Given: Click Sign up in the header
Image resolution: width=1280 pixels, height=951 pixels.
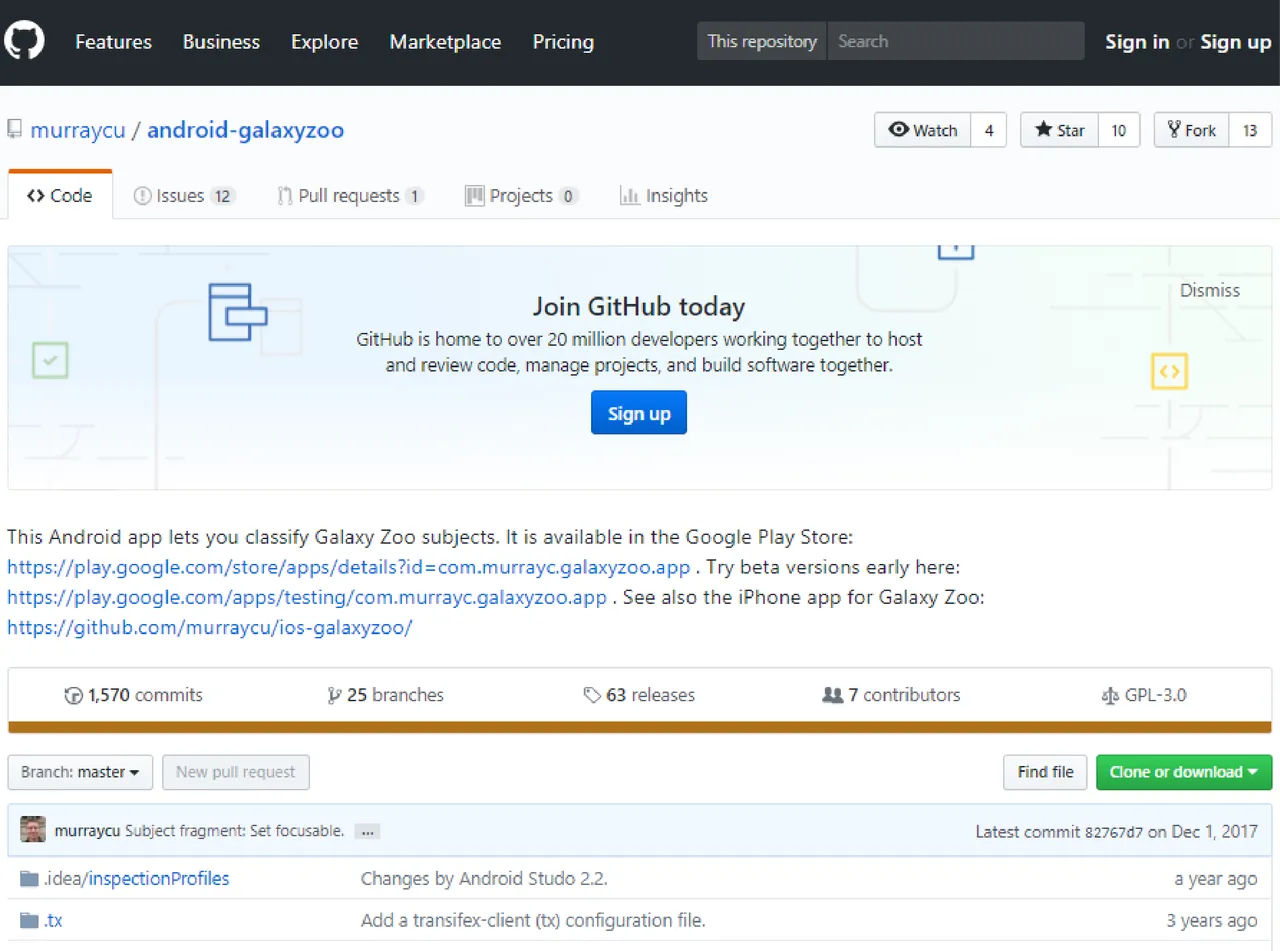Looking at the screenshot, I should point(1236,42).
